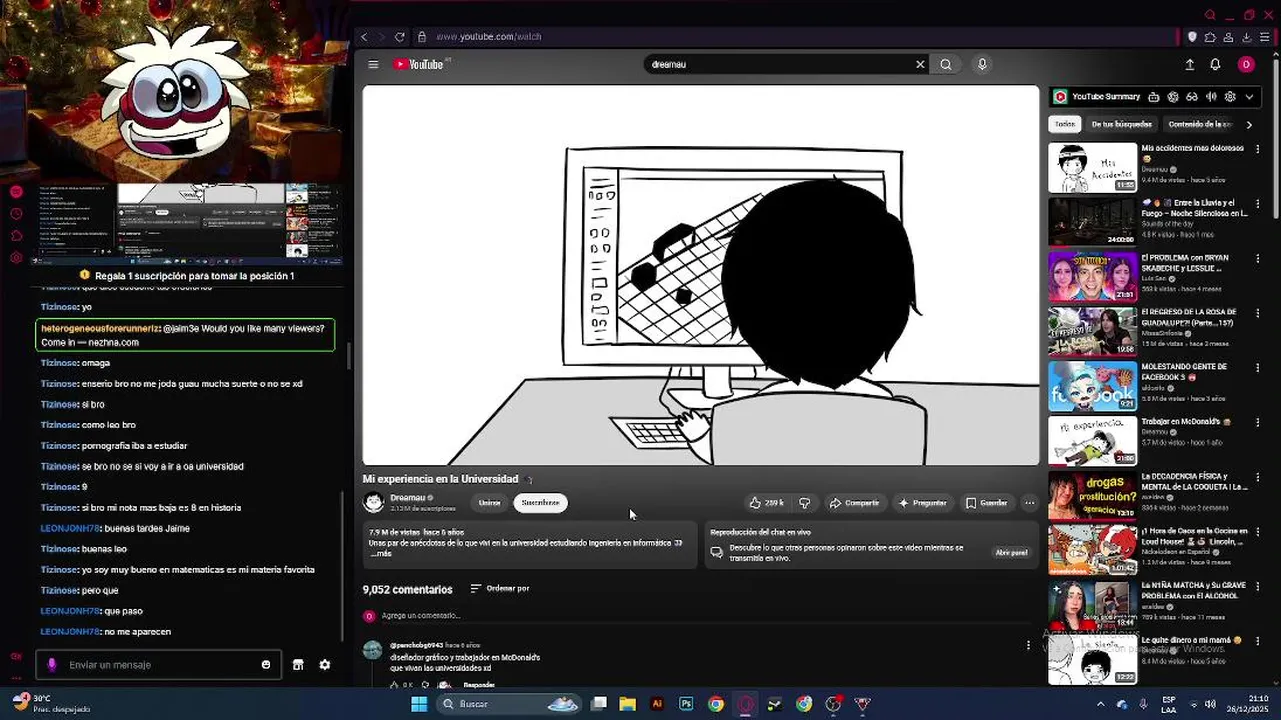Viewport: 1281px width, 720px height.
Task: Click the 'Suscribirse' button
Action: (540, 503)
